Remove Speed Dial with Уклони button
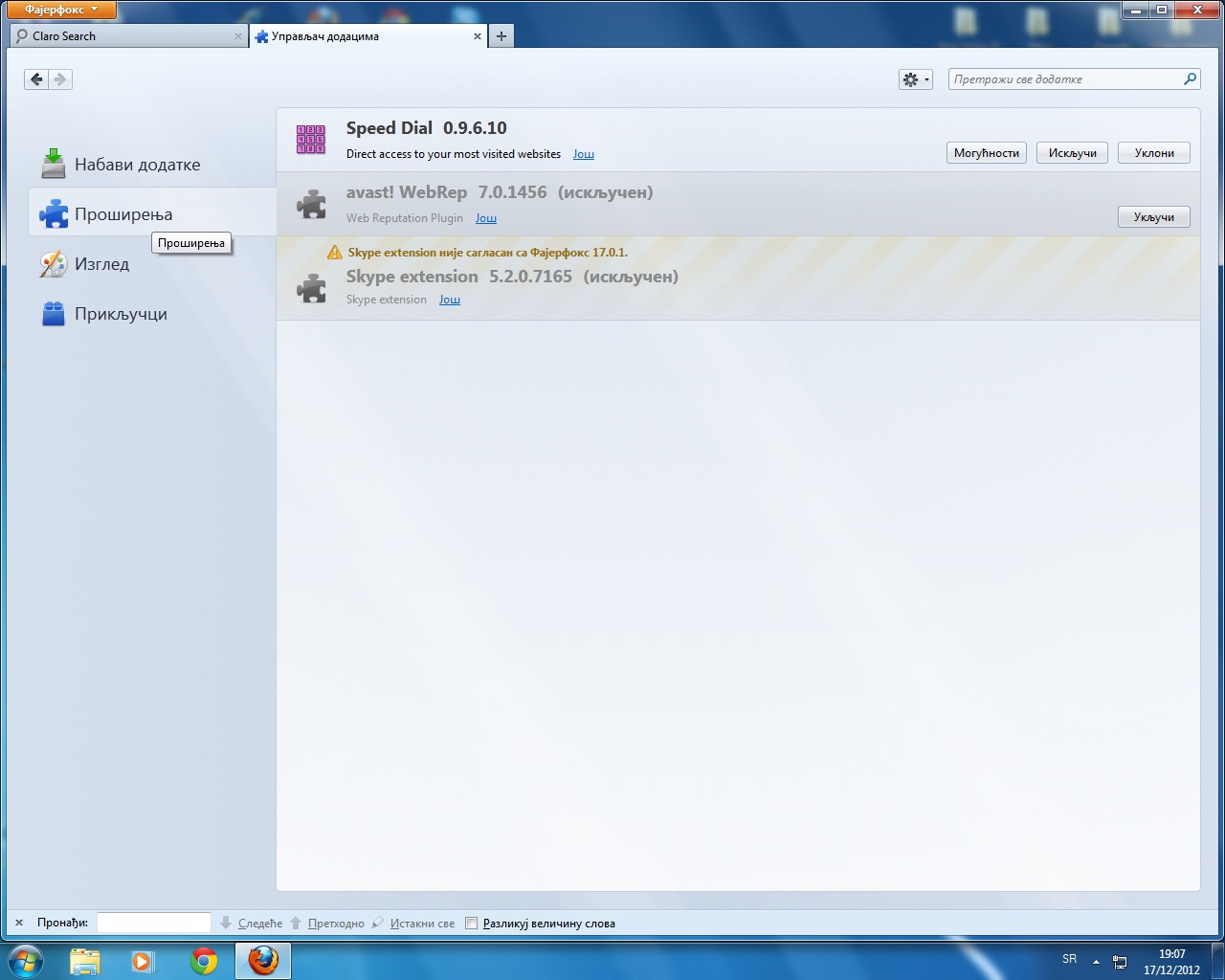 1154,153
